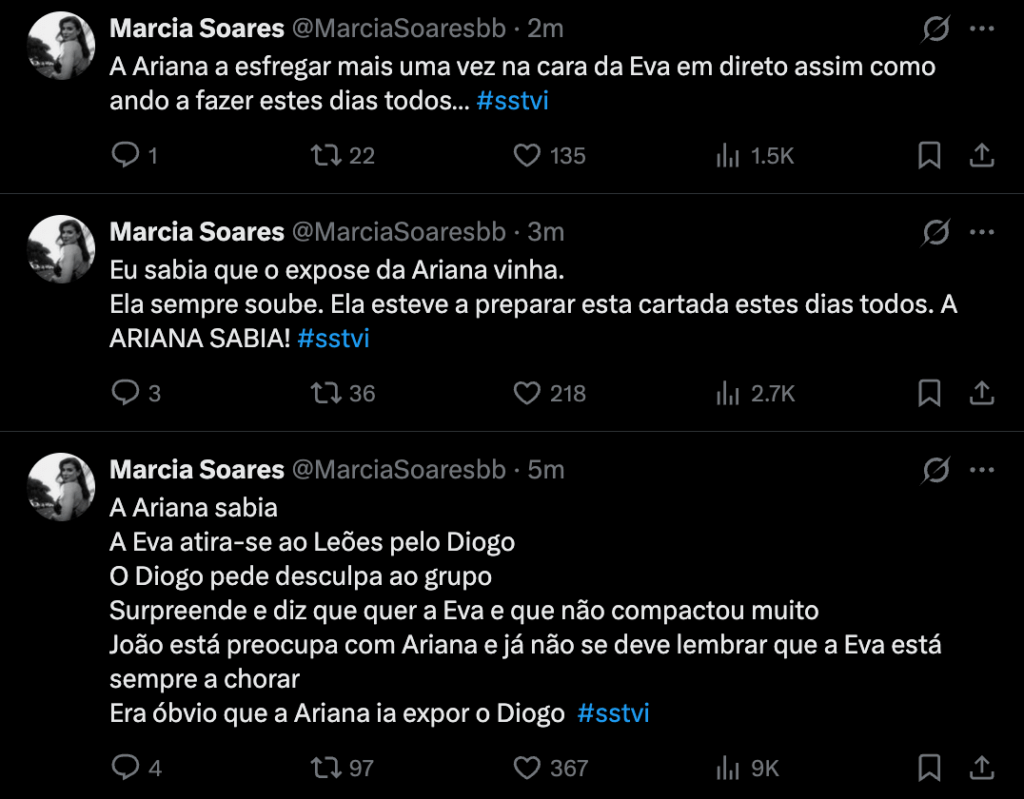Reply to the 2m-old tweet
The image size is (1024, 799).
click(125, 155)
